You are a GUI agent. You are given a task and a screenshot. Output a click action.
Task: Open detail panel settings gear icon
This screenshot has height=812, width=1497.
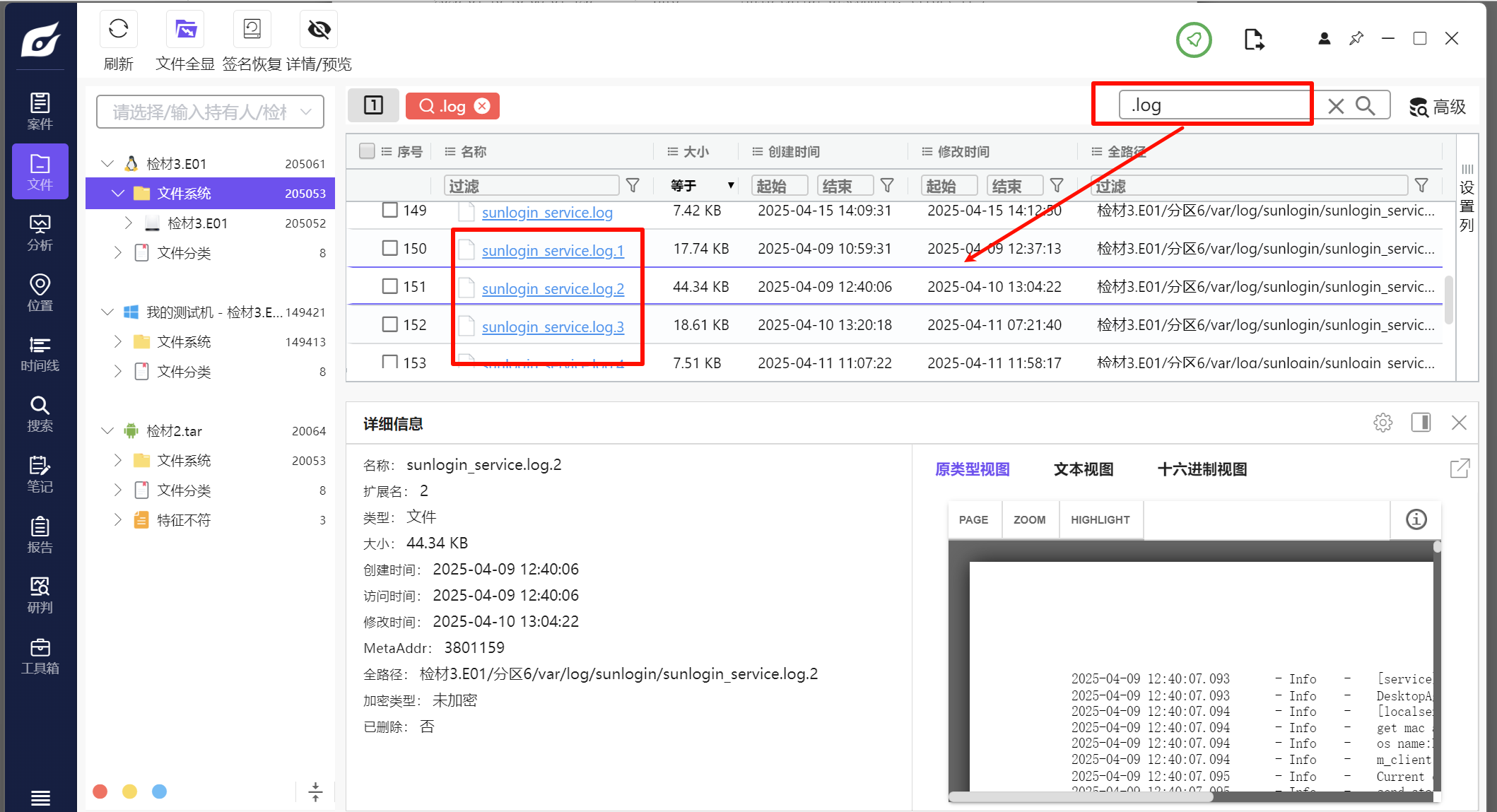1382,423
